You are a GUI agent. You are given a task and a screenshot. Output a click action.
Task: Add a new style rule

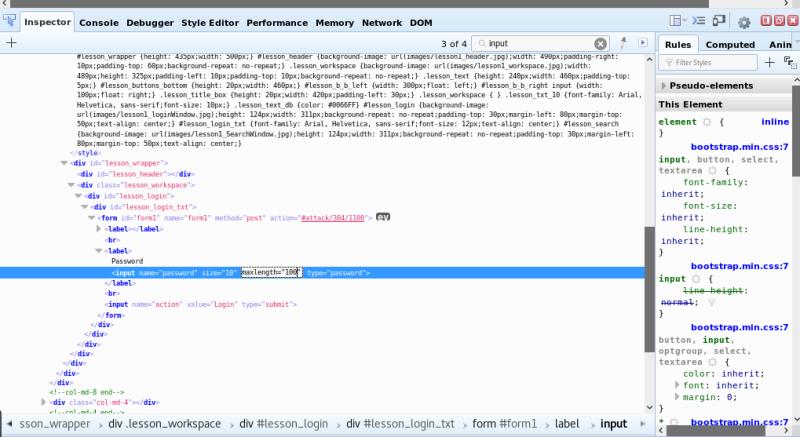click(769, 63)
